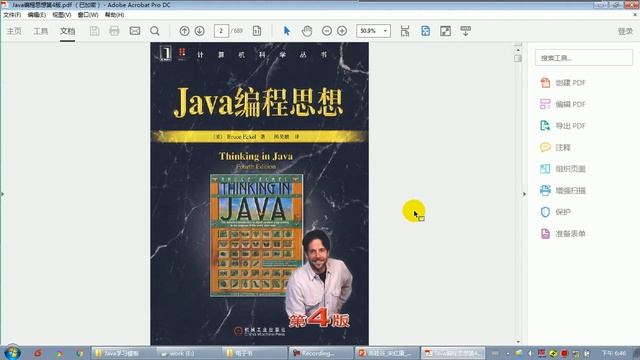640x360 pixels.
Task: Open the 准备表单 tool
Action: pyautogui.click(x=563, y=234)
